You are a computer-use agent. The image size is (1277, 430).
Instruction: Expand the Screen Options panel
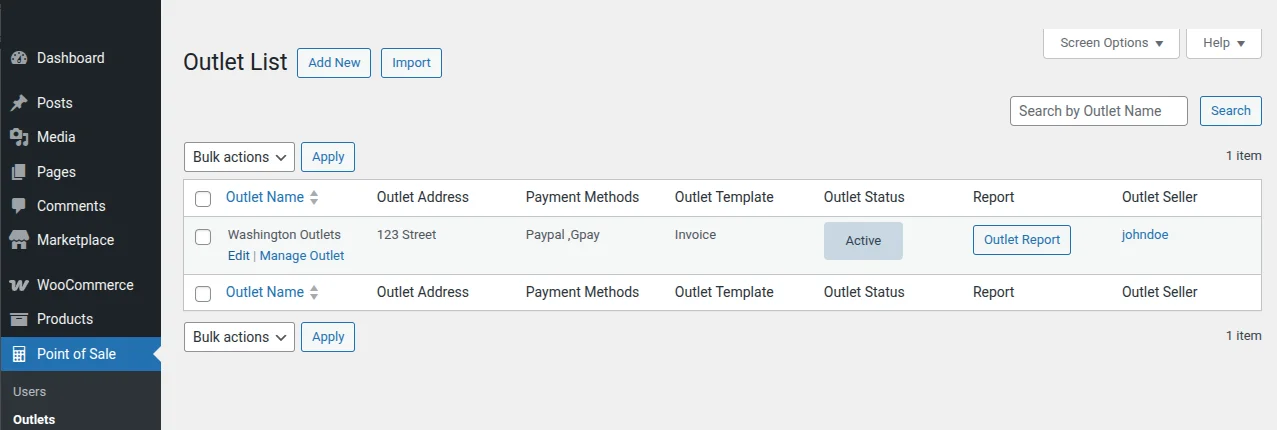[x=1111, y=43]
